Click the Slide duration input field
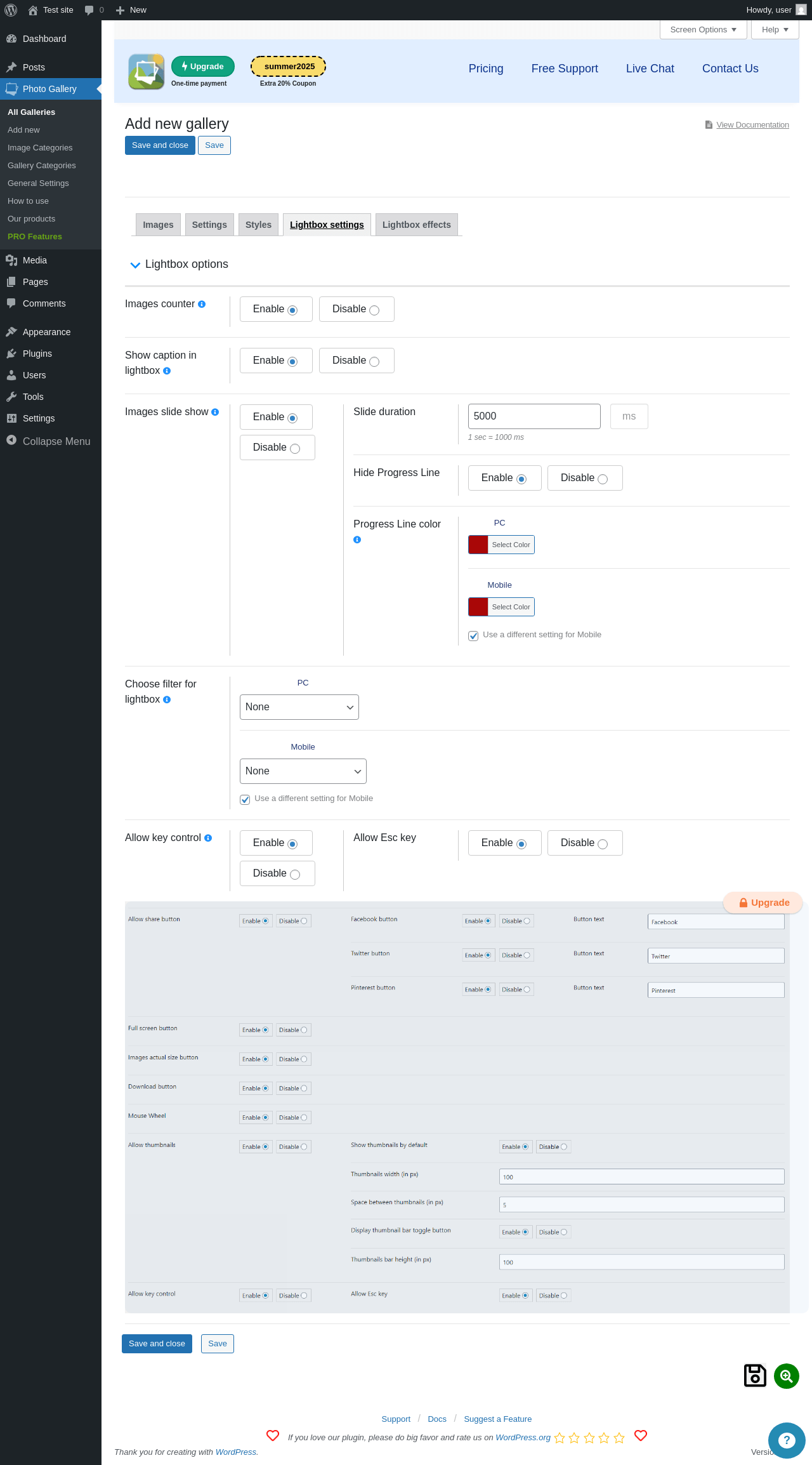Screen dimensions: 812x1465 534,416
